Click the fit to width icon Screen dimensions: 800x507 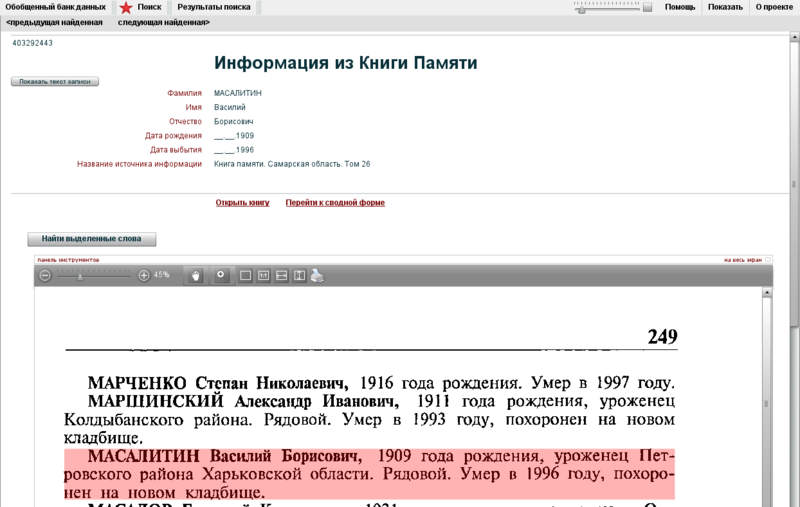[282, 276]
